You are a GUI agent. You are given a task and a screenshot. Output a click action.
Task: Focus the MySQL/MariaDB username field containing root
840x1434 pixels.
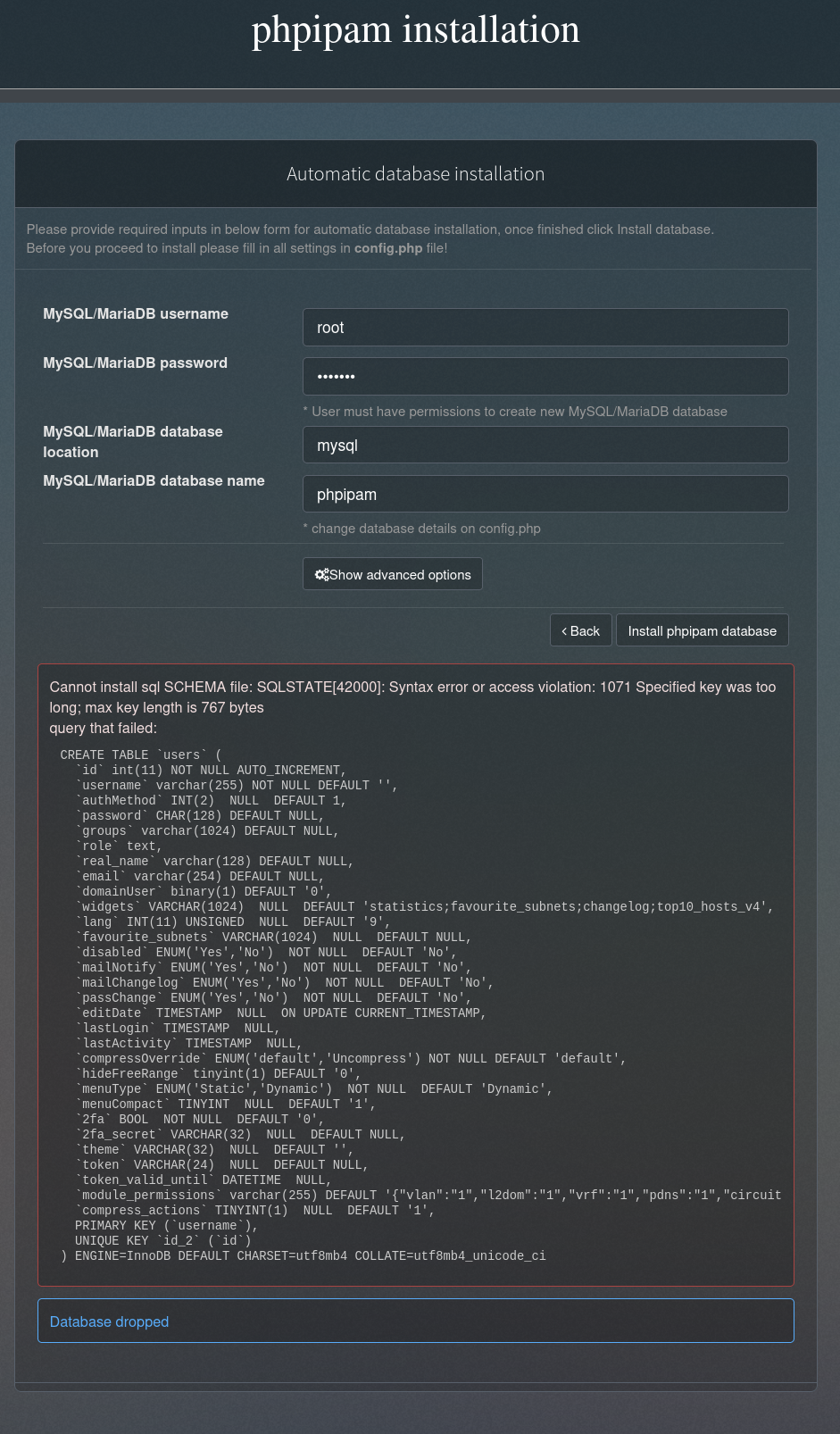545,328
